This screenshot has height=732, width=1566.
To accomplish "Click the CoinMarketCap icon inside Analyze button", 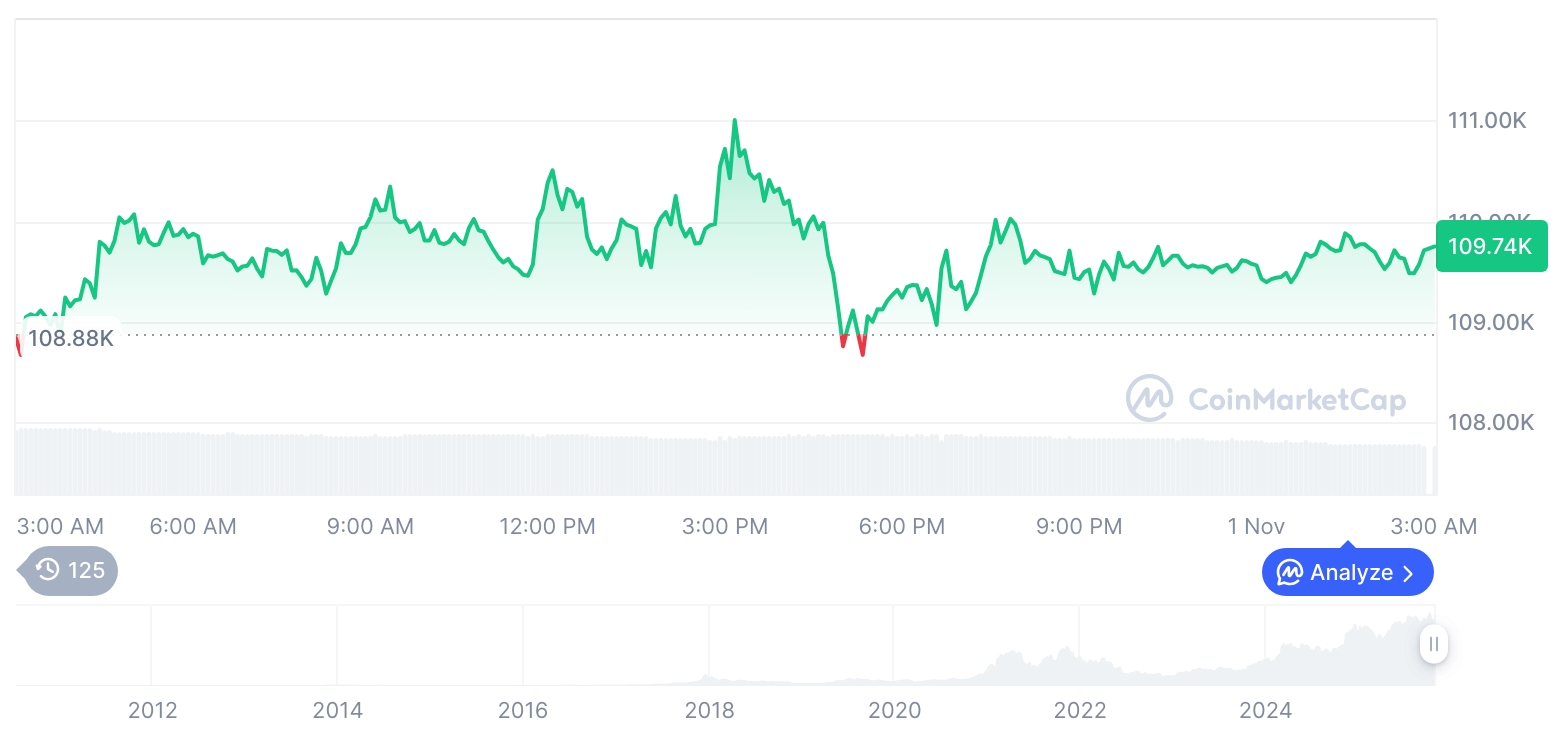I will (x=1289, y=573).
